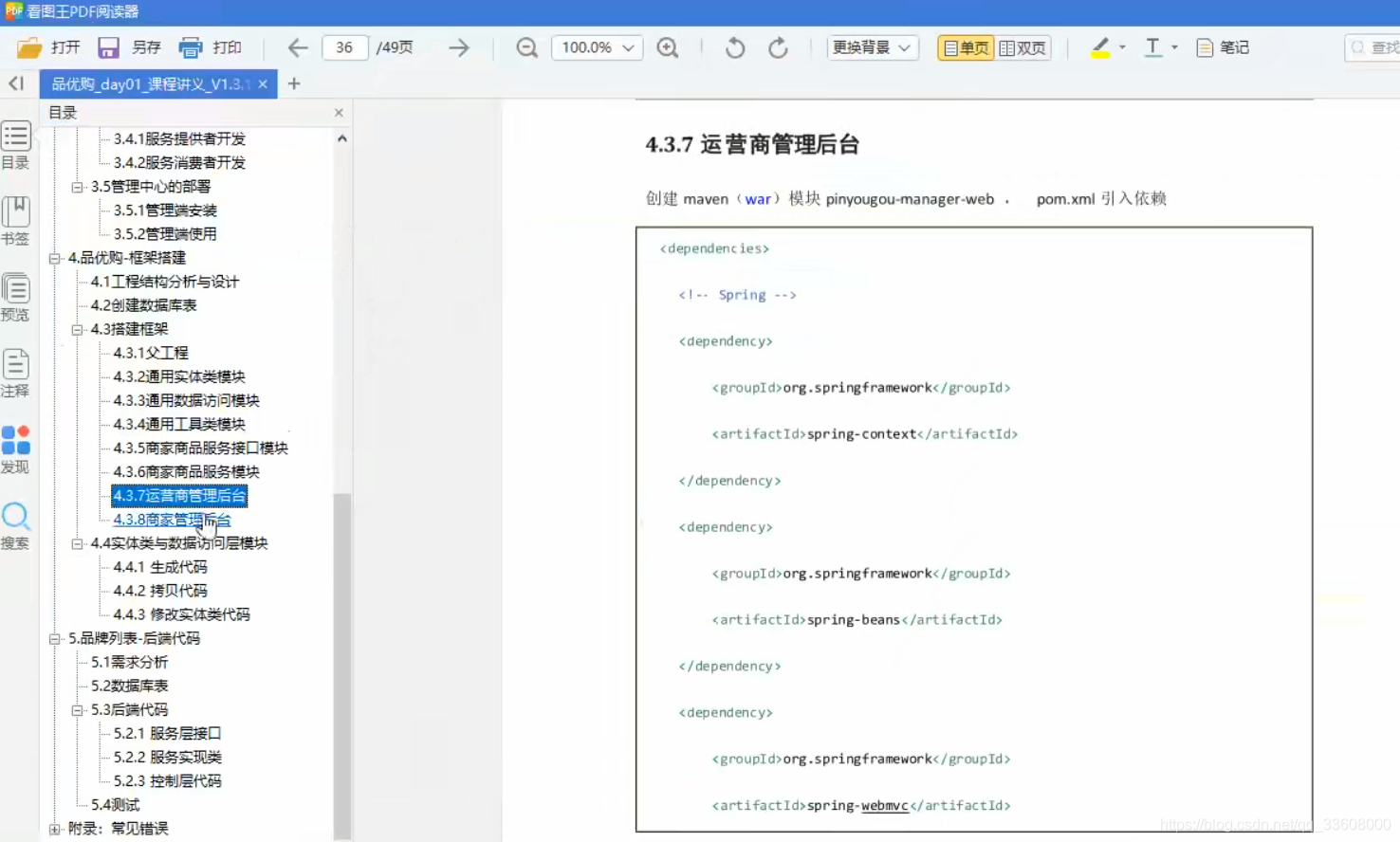Open outline item 4.3.6商家商品服务模块
Viewport: 1400px width, 842px height.
[x=186, y=471]
